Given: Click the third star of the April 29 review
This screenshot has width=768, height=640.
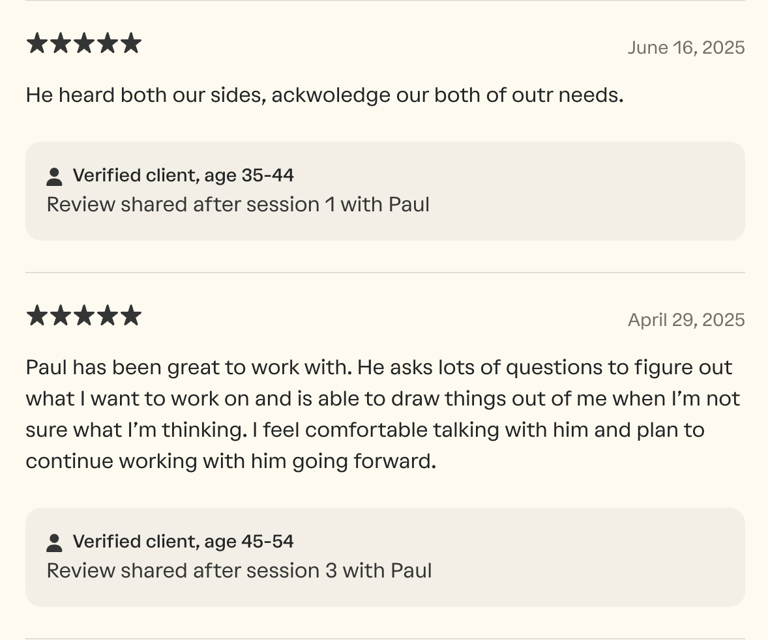Looking at the screenshot, I should point(85,316).
